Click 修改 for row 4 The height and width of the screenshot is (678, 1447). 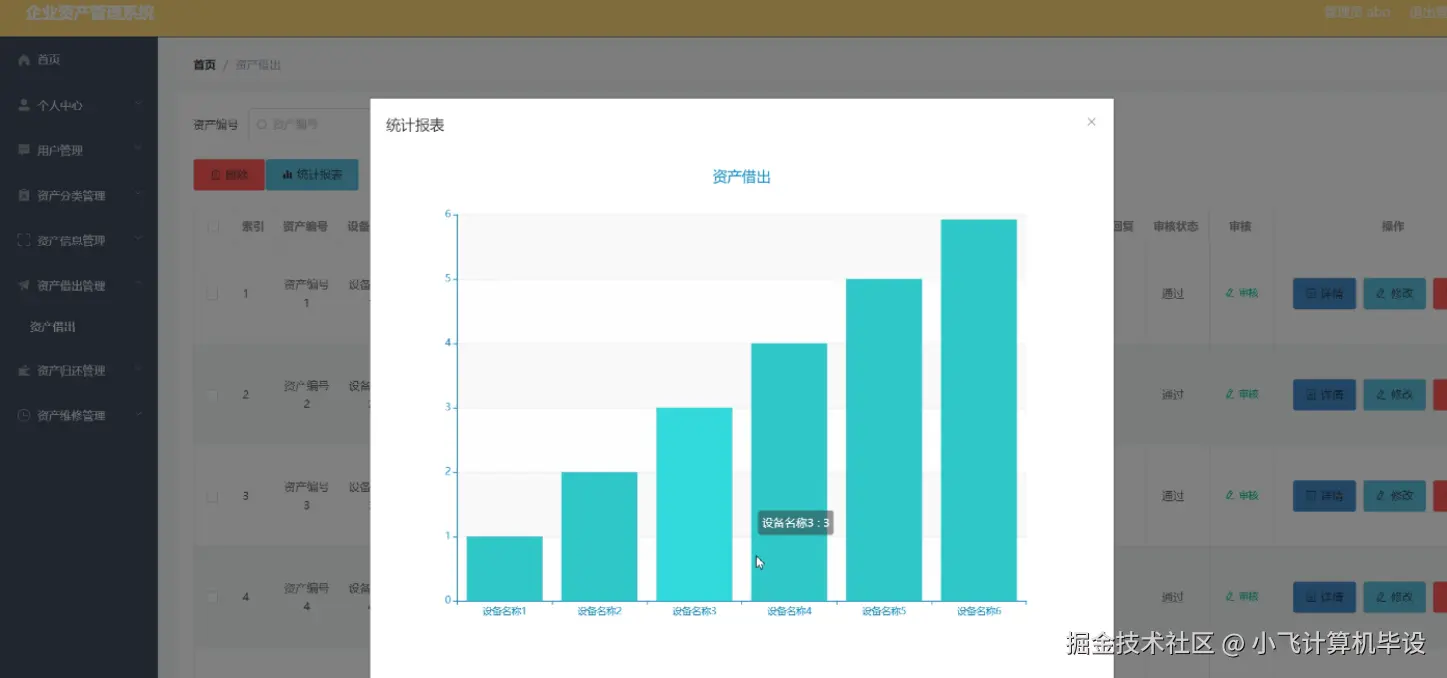pos(1394,596)
